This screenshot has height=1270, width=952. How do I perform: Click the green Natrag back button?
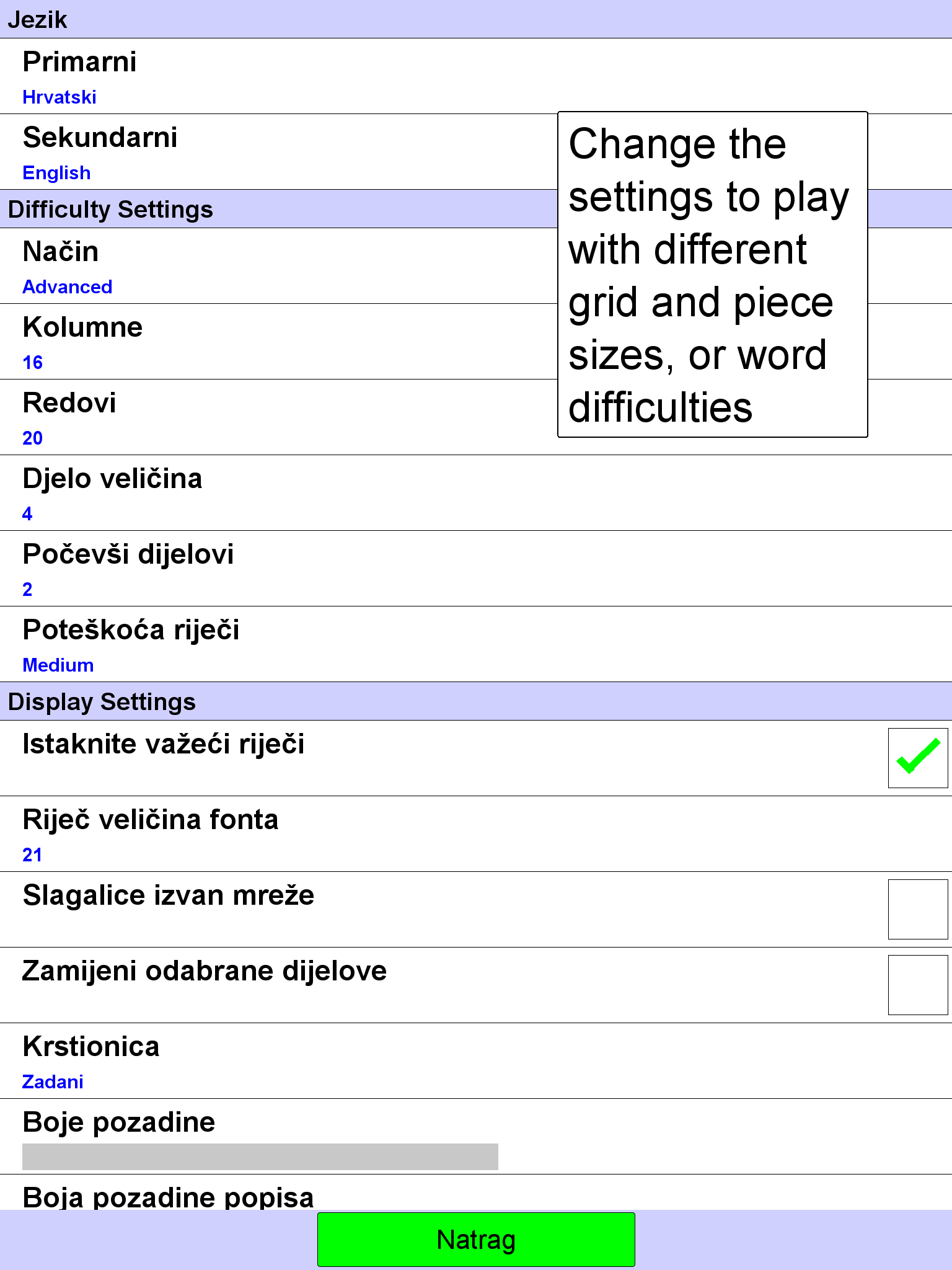pos(476,1240)
